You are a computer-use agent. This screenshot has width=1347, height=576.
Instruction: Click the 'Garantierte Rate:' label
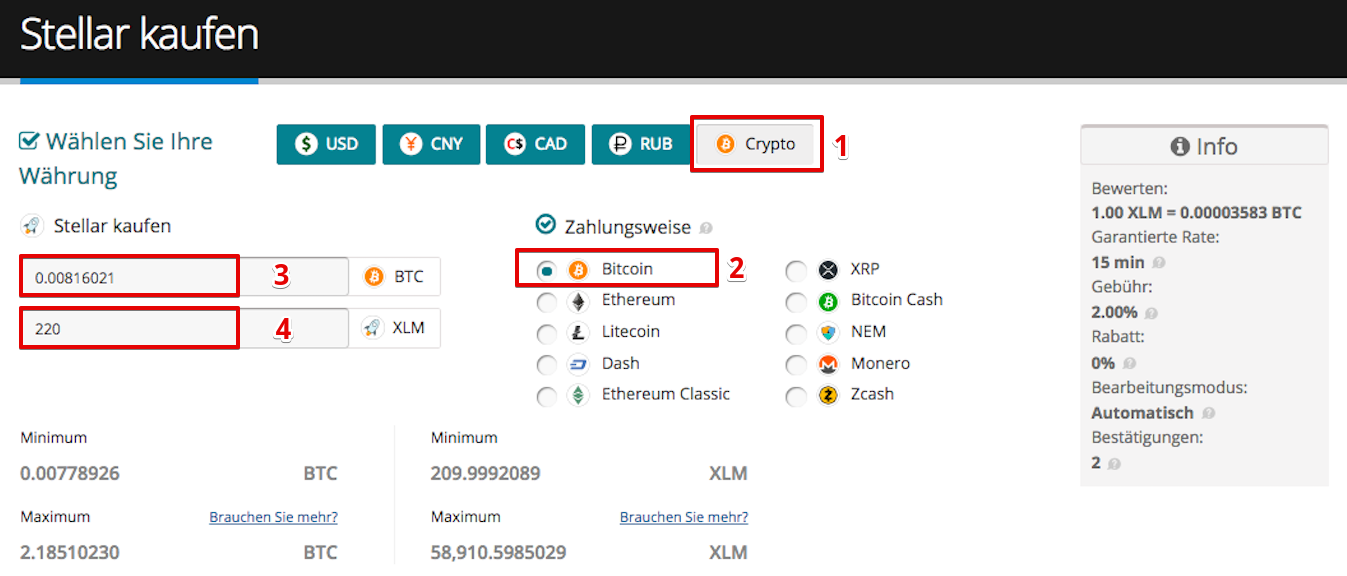1156,238
